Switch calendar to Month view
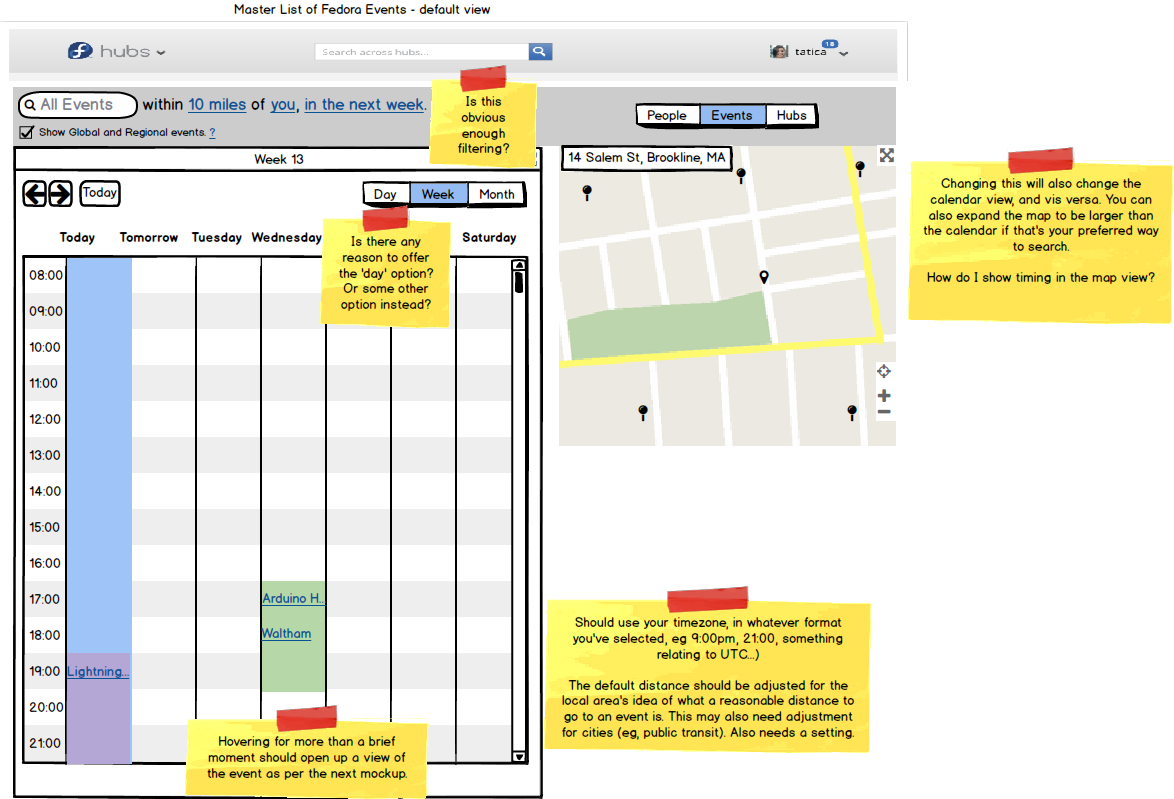Image resolution: width=1174 pixels, height=799 pixels. coord(497,195)
